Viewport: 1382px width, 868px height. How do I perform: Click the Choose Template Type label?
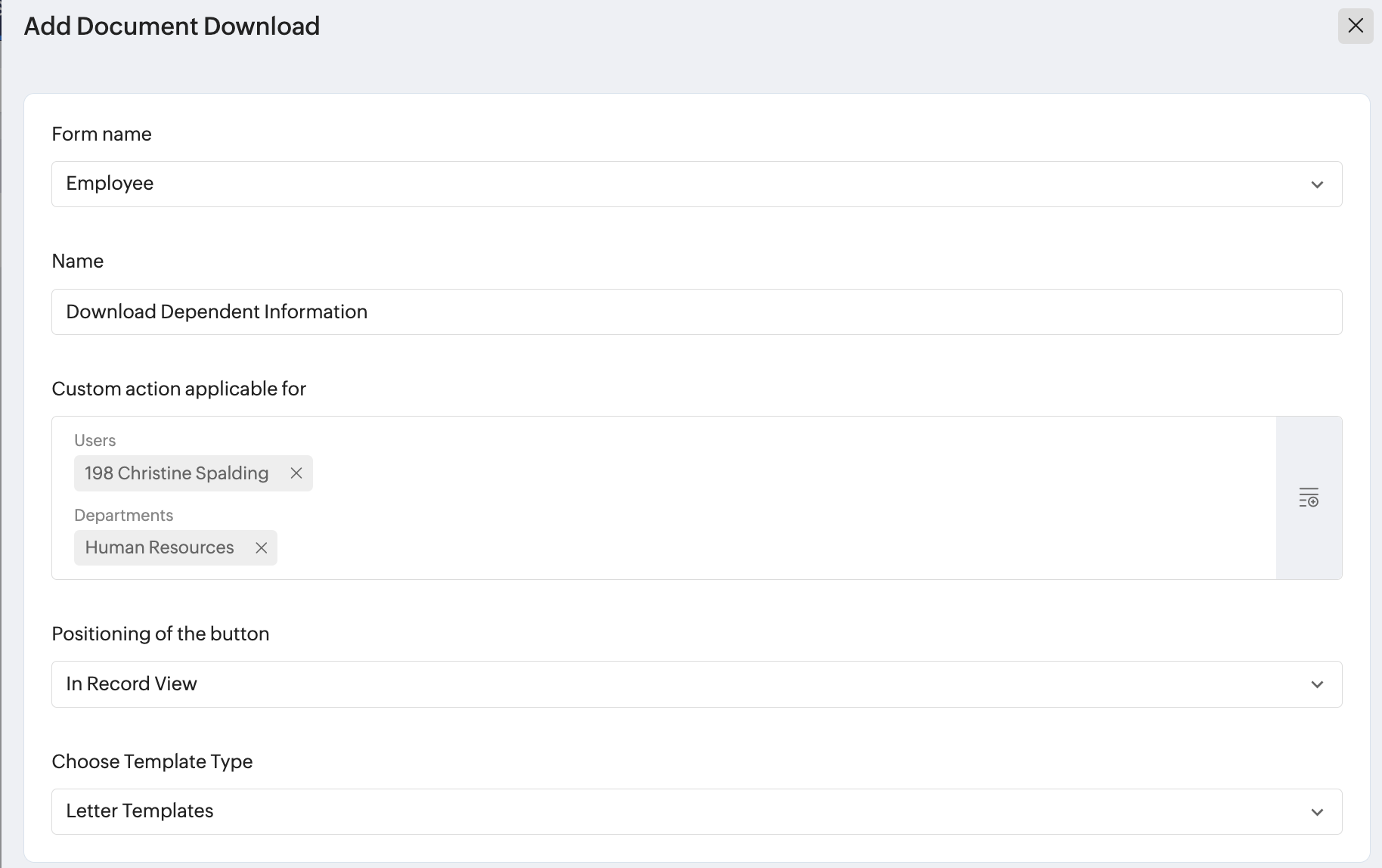(152, 761)
